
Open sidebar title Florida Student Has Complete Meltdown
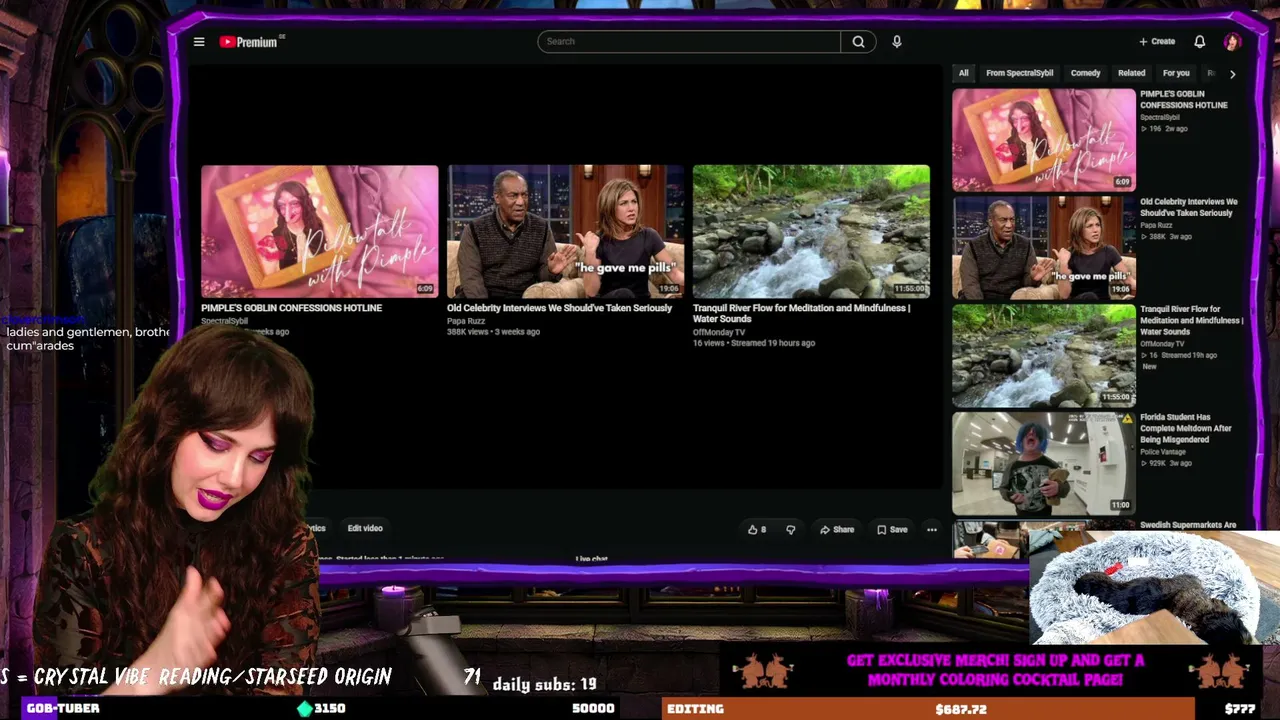1186,428
